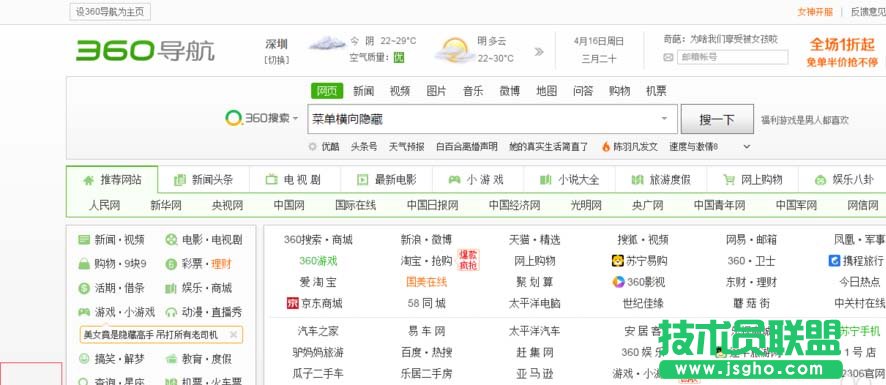
Task: Click the 教育·度假 sidebar icon
Action: [171, 359]
